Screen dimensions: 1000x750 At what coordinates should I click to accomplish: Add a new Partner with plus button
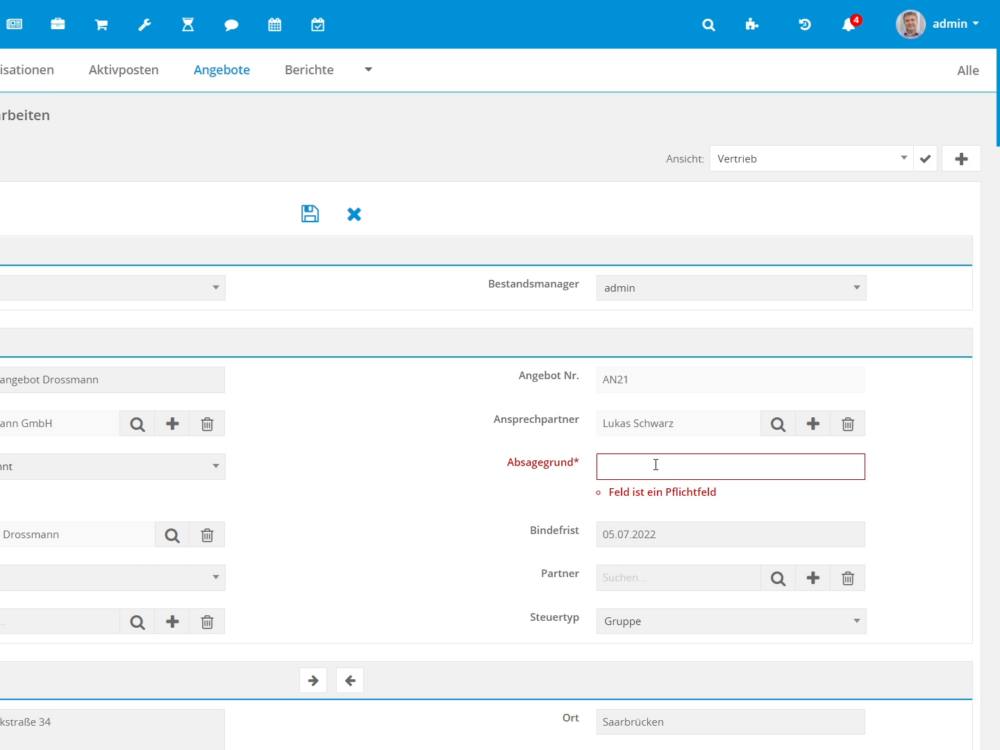click(x=813, y=578)
